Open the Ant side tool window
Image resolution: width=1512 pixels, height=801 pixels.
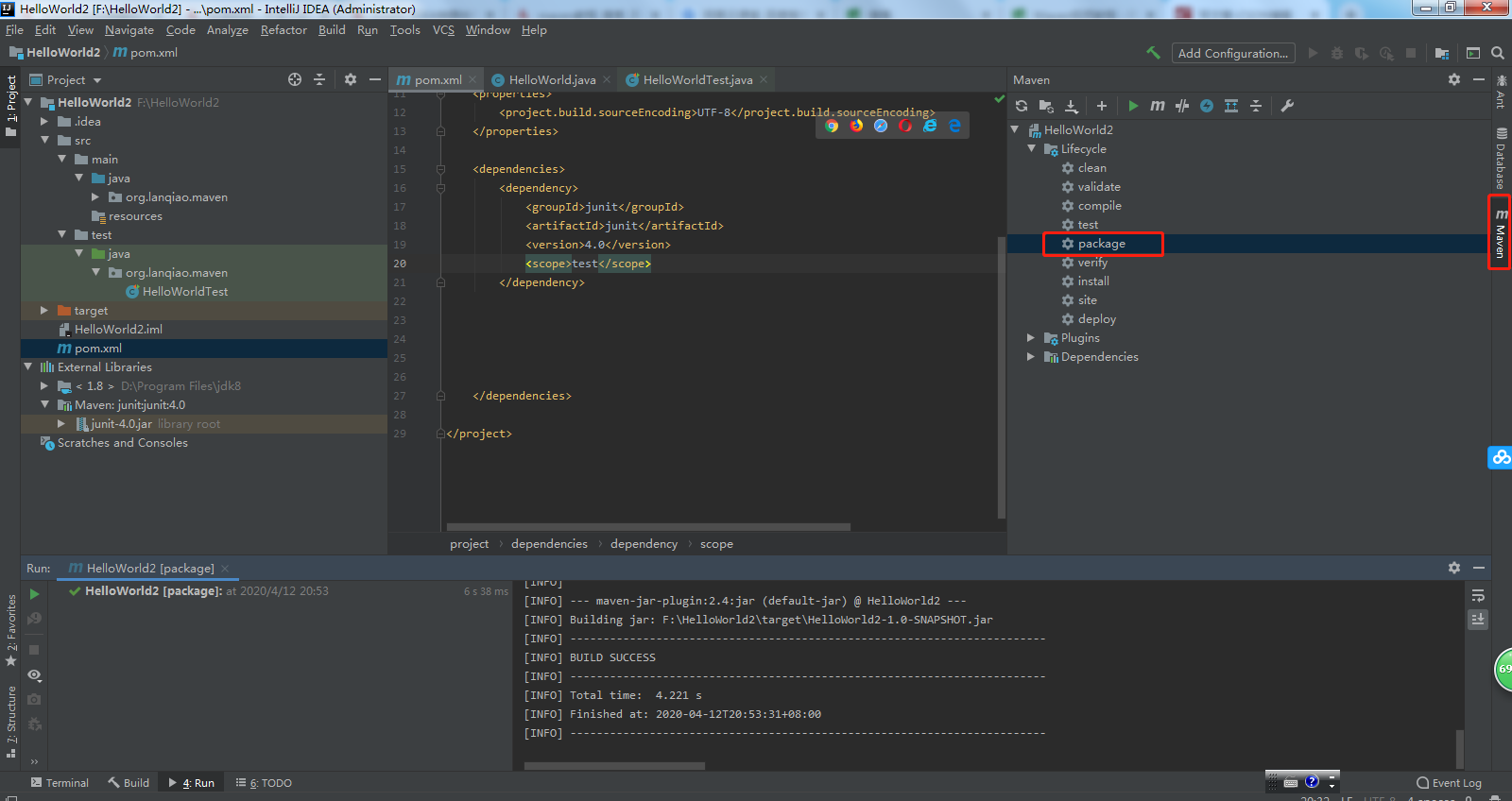pyautogui.click(x=1501, y=91)
